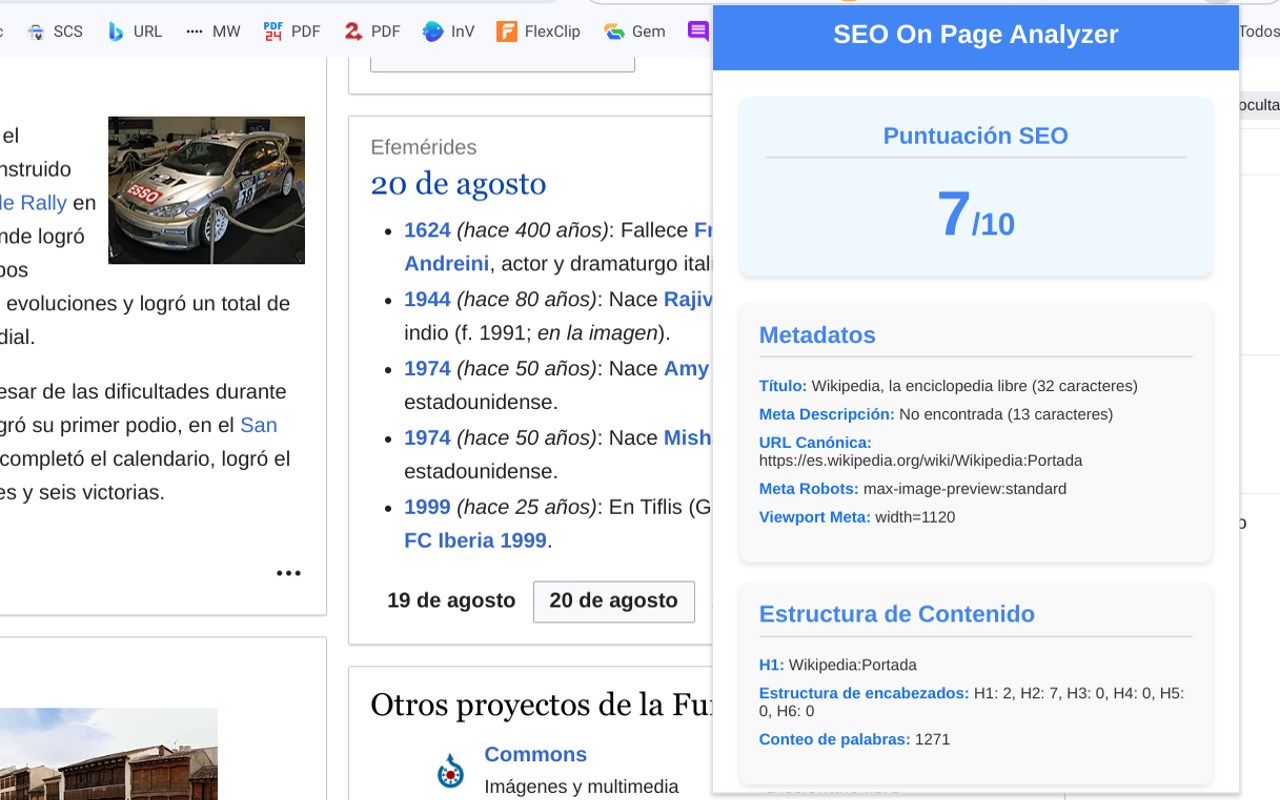Open the SCS bookmark
The image size is (1280, 800).
coord(55,31)
